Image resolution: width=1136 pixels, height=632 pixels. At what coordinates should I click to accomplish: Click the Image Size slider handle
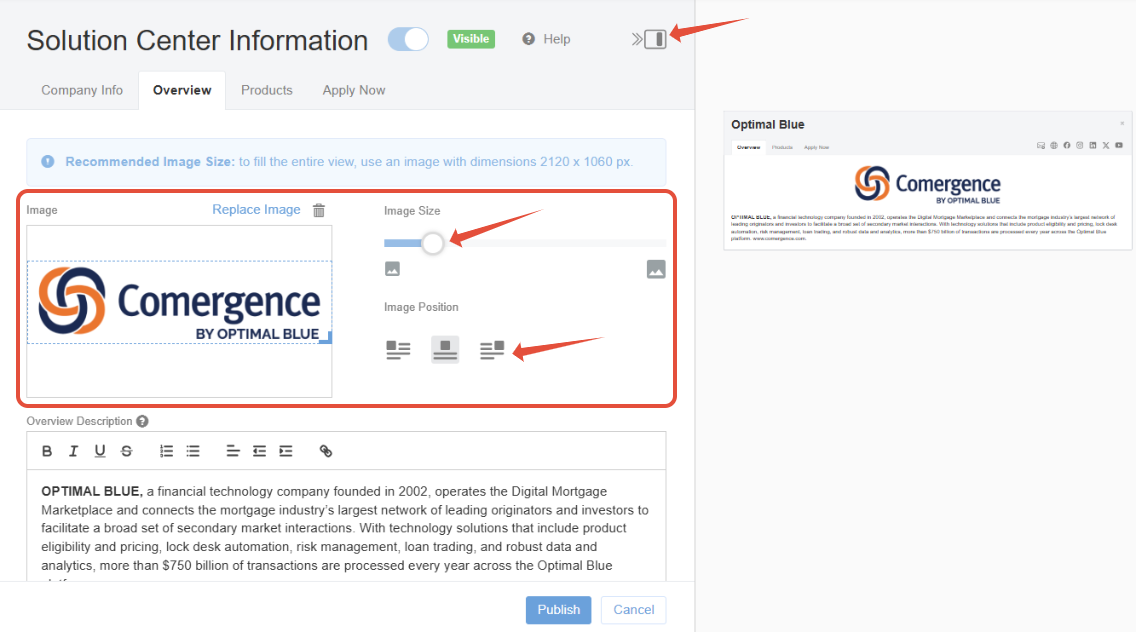433,243
